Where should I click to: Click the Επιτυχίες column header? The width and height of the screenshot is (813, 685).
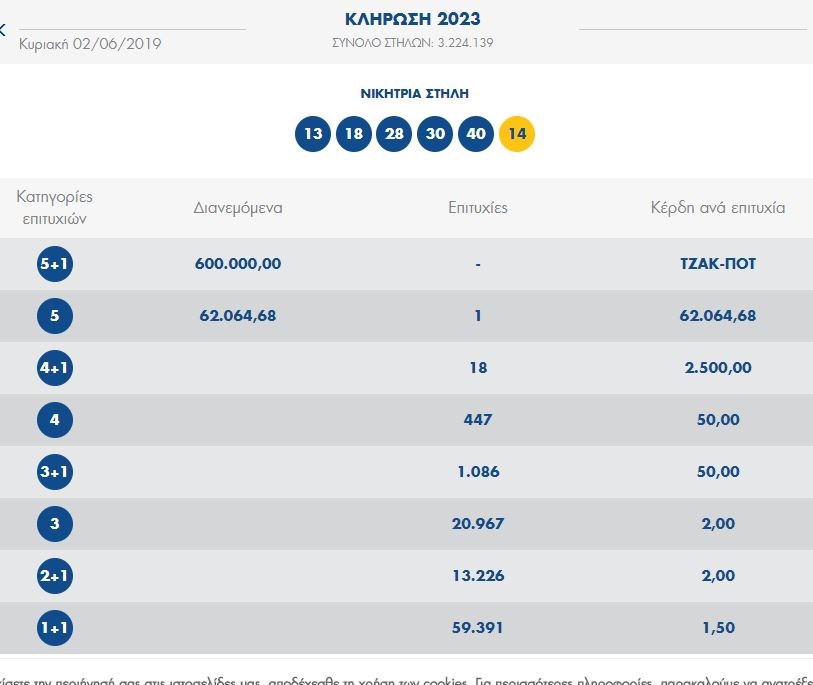478,208
